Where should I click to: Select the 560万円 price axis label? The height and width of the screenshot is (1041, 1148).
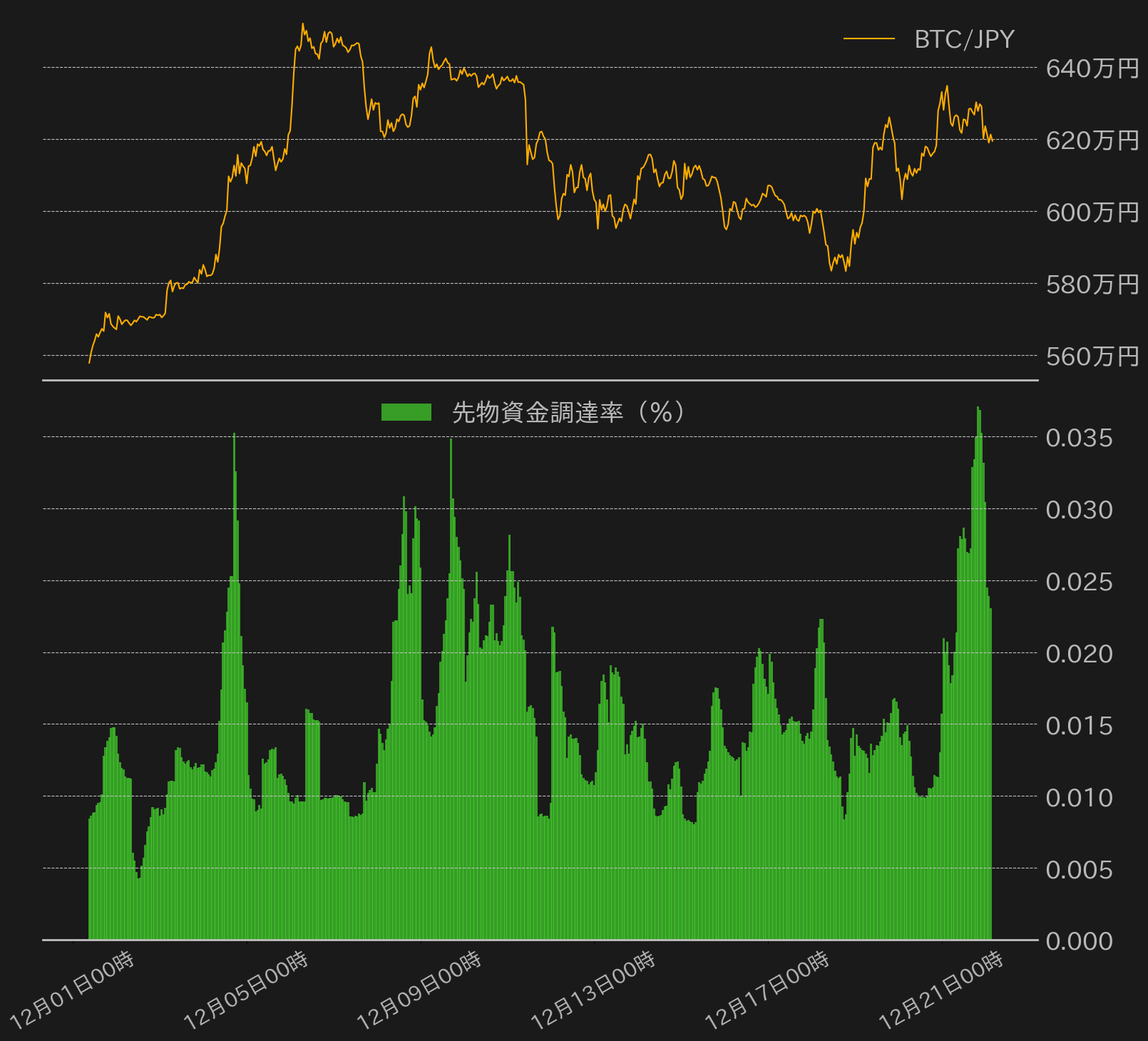coord(1092,356)
